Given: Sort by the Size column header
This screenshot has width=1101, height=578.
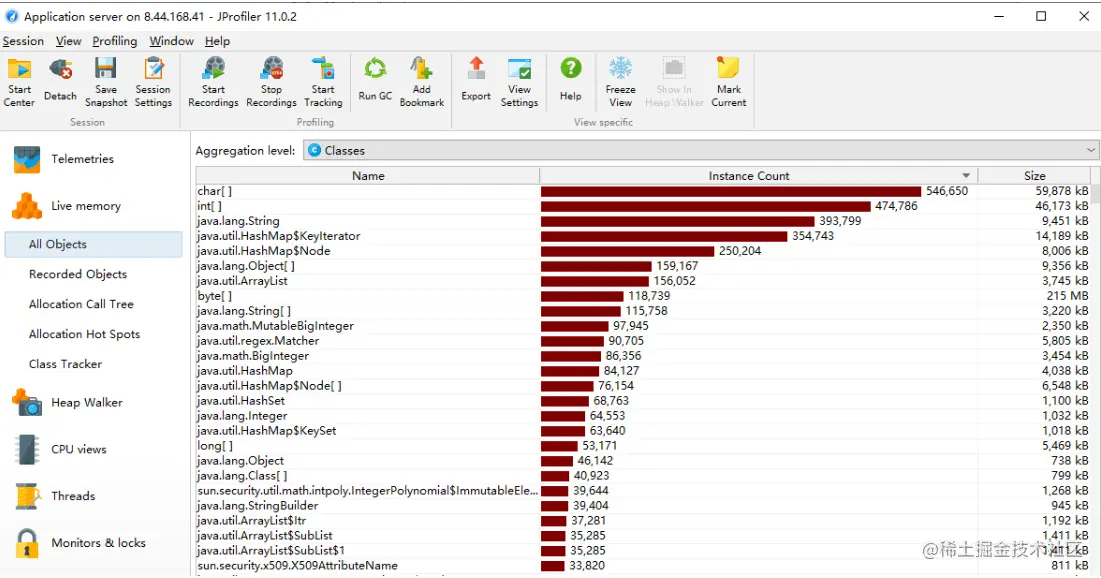Looking at the screenshot, I should tap(1034, 176).
